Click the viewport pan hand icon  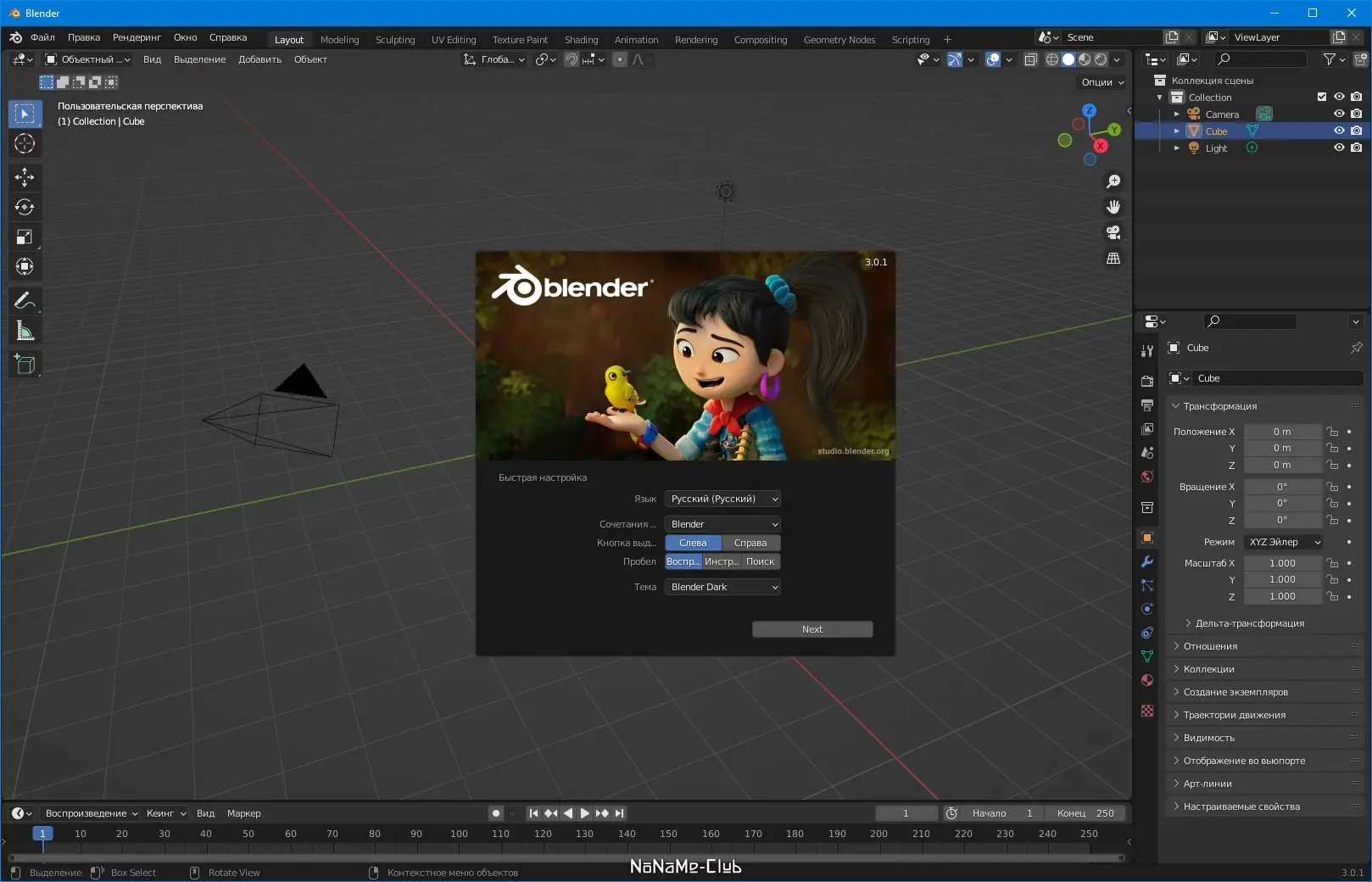click(1113, 207)
